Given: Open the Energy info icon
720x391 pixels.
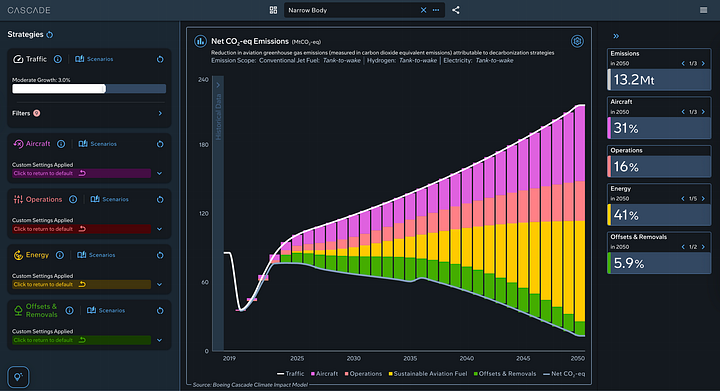Looking at the screenshot, I should pyautogui.click(x=60, y=255).
